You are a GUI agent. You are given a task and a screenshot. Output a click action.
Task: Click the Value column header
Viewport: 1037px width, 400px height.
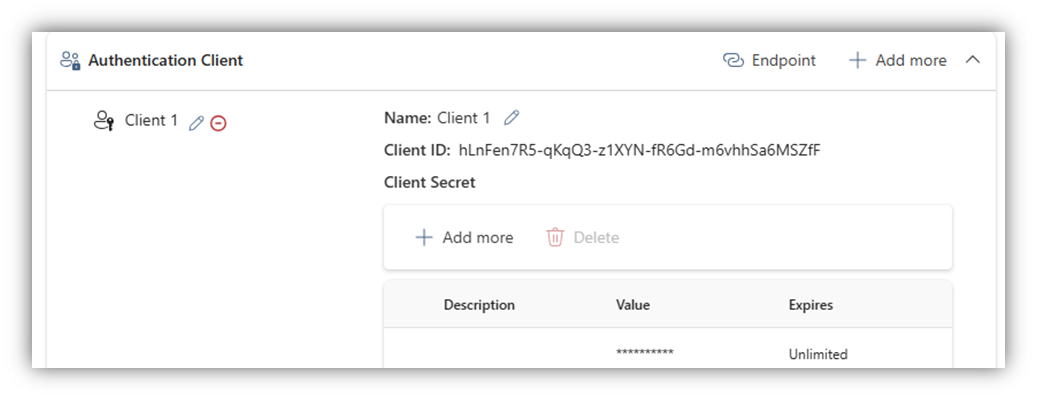point(633,305)
